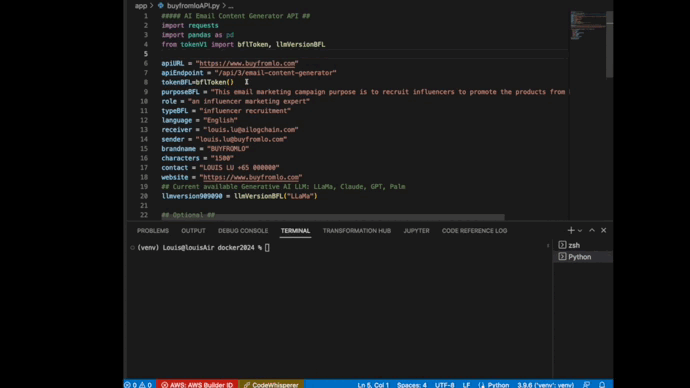The width and height of the screenshot is (690, 388).
Task: Open the TRANSFORMATION HUB tab
Action: coord(357,231)
